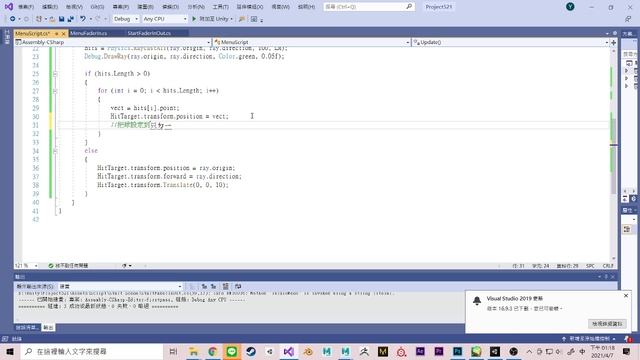Click the SPC indentation indicator
The image size is (640, 360).
(x=590, y=266)
